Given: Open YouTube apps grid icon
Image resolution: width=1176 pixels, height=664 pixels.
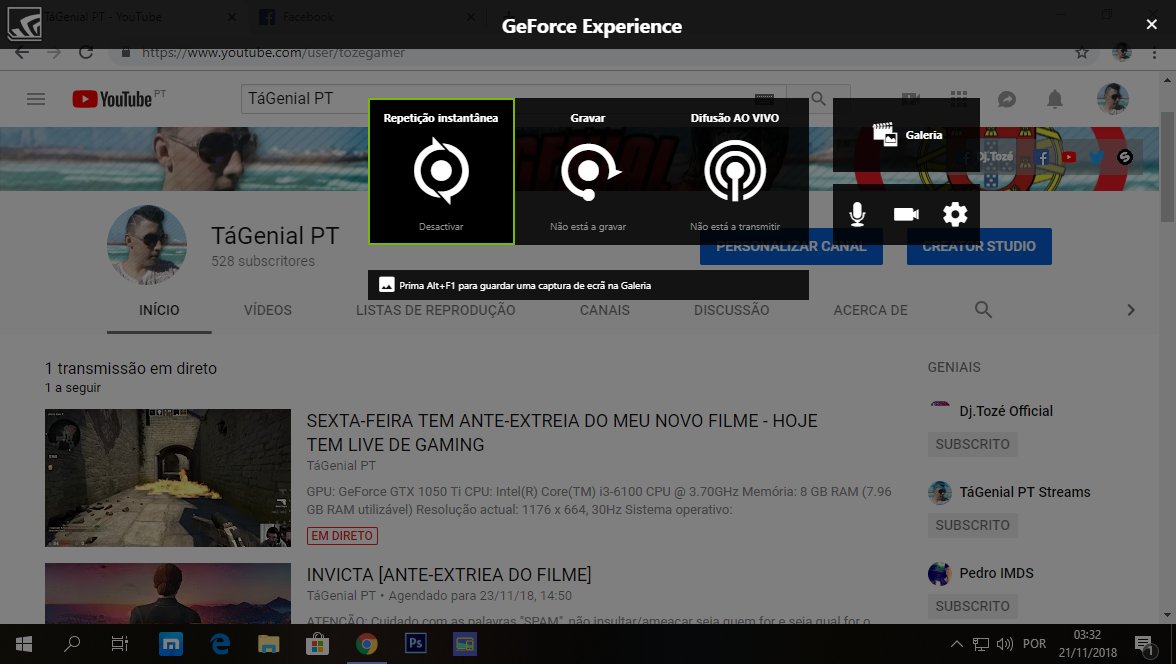Looking at the screenshot, I should tap(958, 99).
